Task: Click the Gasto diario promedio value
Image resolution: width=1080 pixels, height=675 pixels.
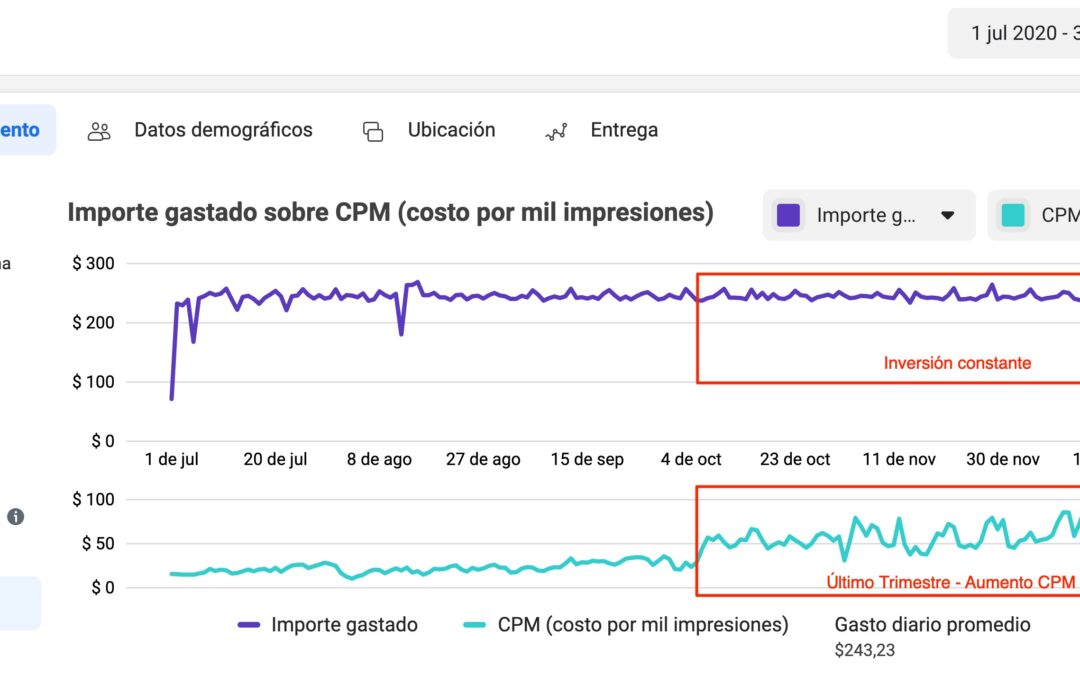Action: [862, 651]
